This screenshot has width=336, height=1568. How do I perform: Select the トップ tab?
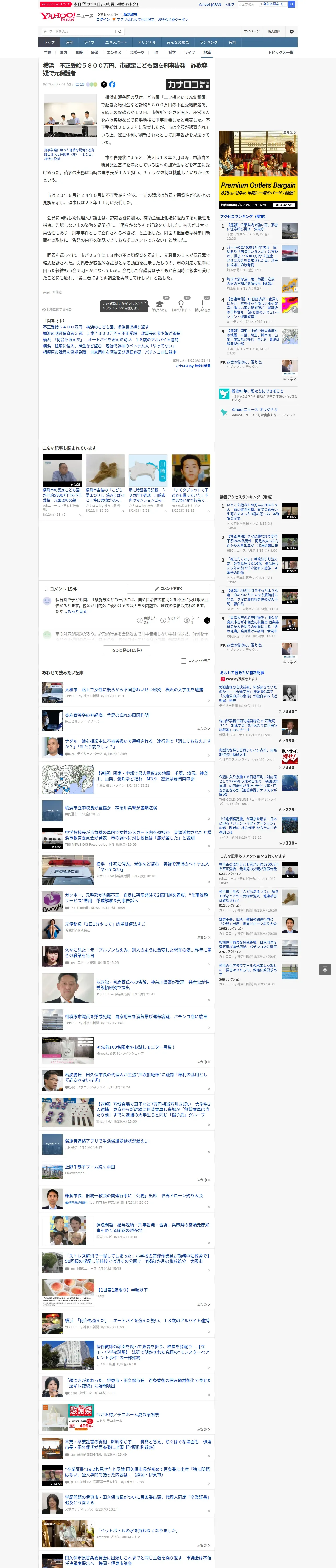(49, 42)
